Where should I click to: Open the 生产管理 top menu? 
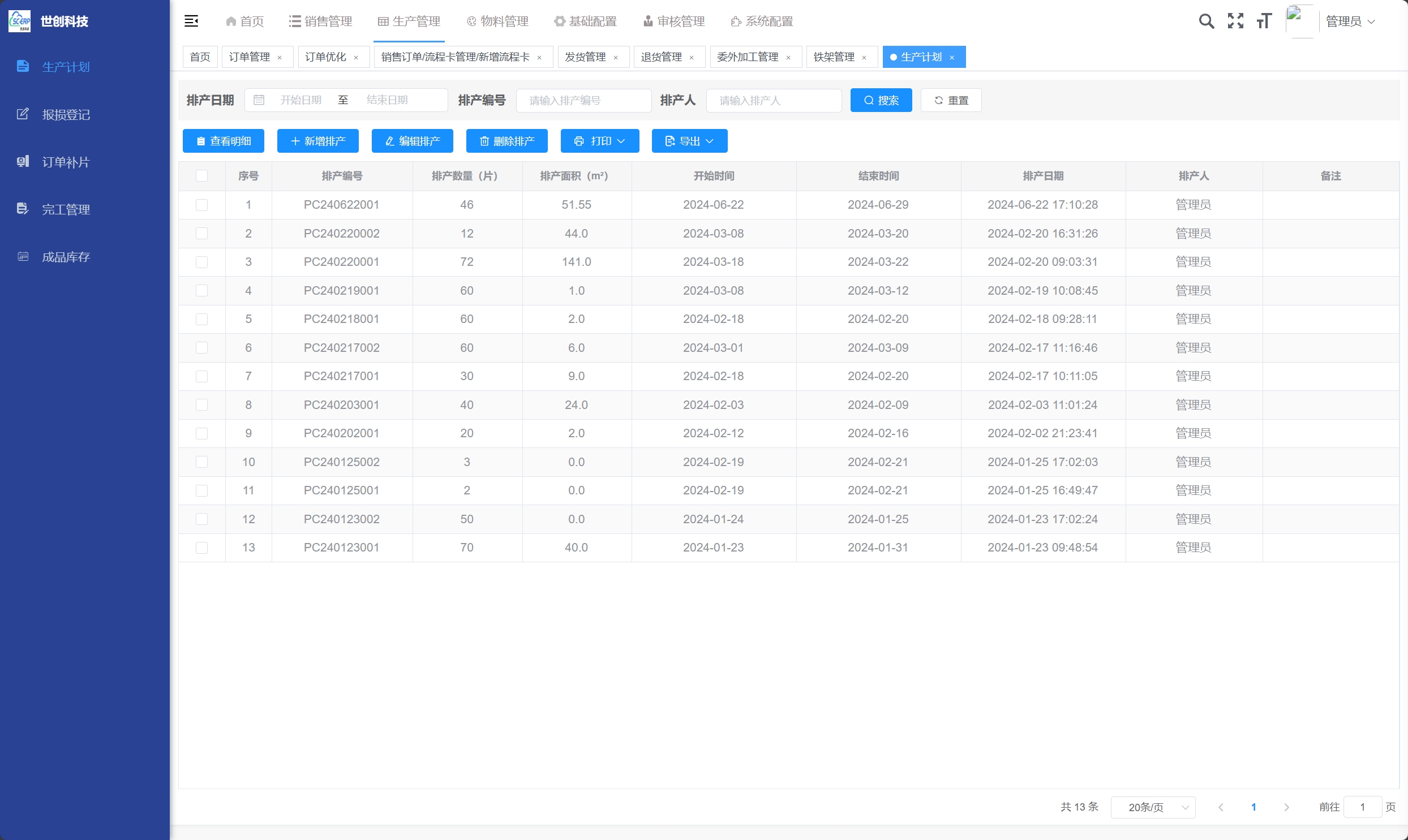(x=409, y=21)
